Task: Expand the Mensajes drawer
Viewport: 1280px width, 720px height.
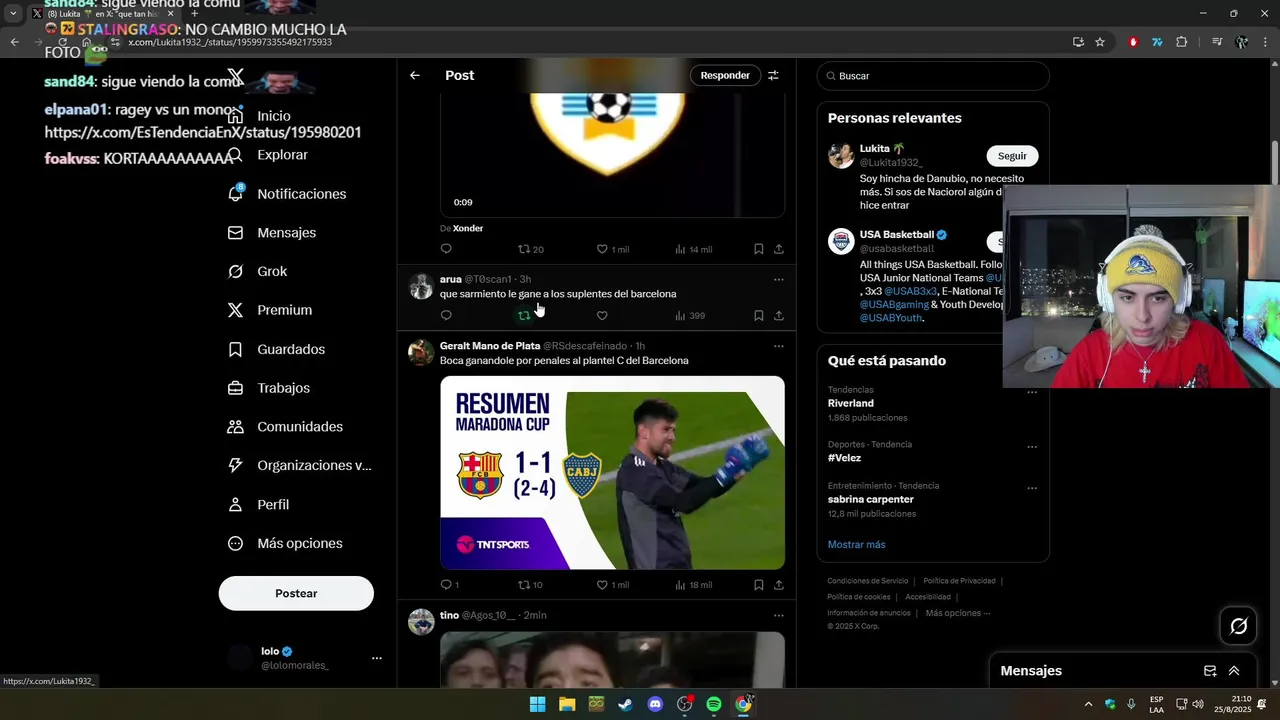Action: click(1234, 671)
